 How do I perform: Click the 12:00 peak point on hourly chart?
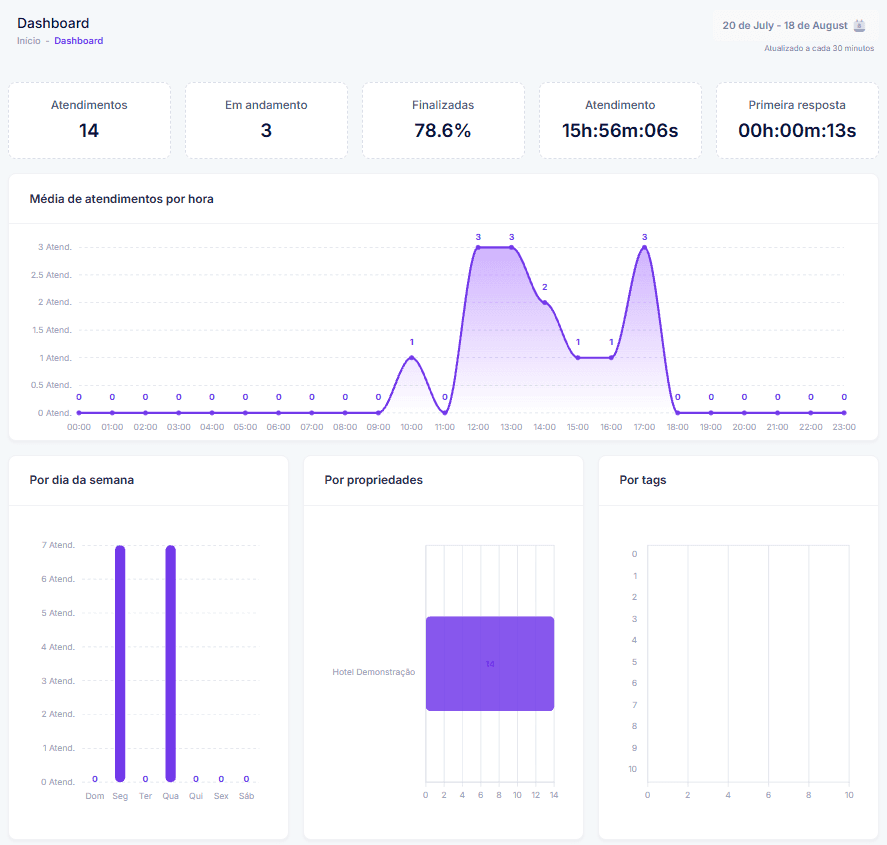478,247
